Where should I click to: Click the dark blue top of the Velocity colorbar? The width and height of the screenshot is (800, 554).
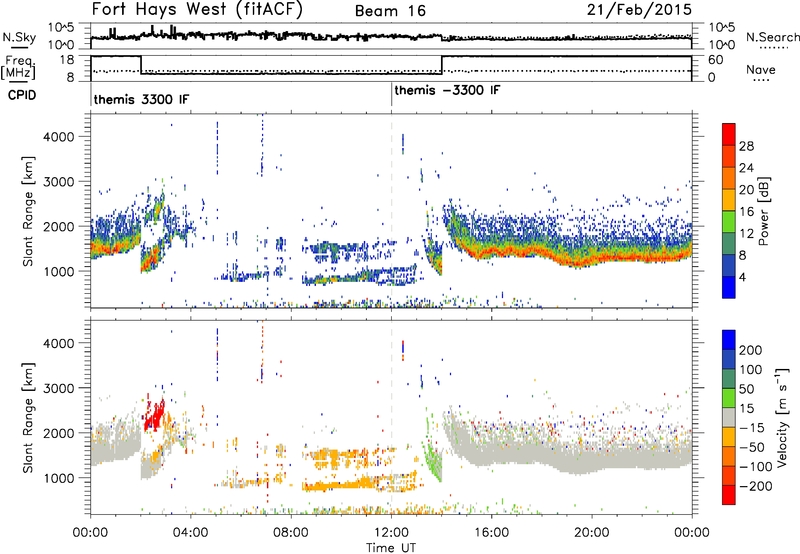(729, 340)
